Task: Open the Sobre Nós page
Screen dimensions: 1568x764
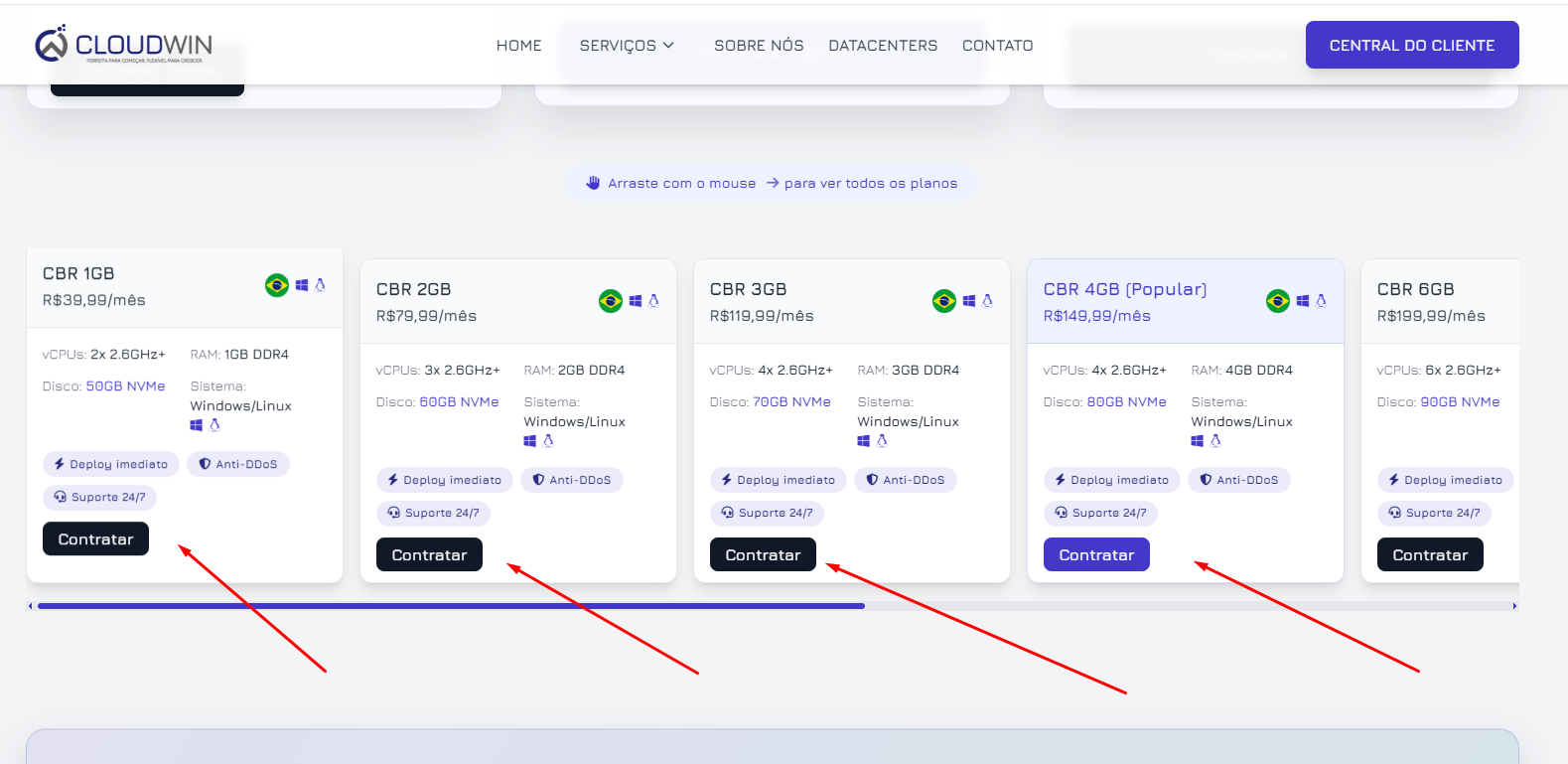Action: [x=759, y=46]
